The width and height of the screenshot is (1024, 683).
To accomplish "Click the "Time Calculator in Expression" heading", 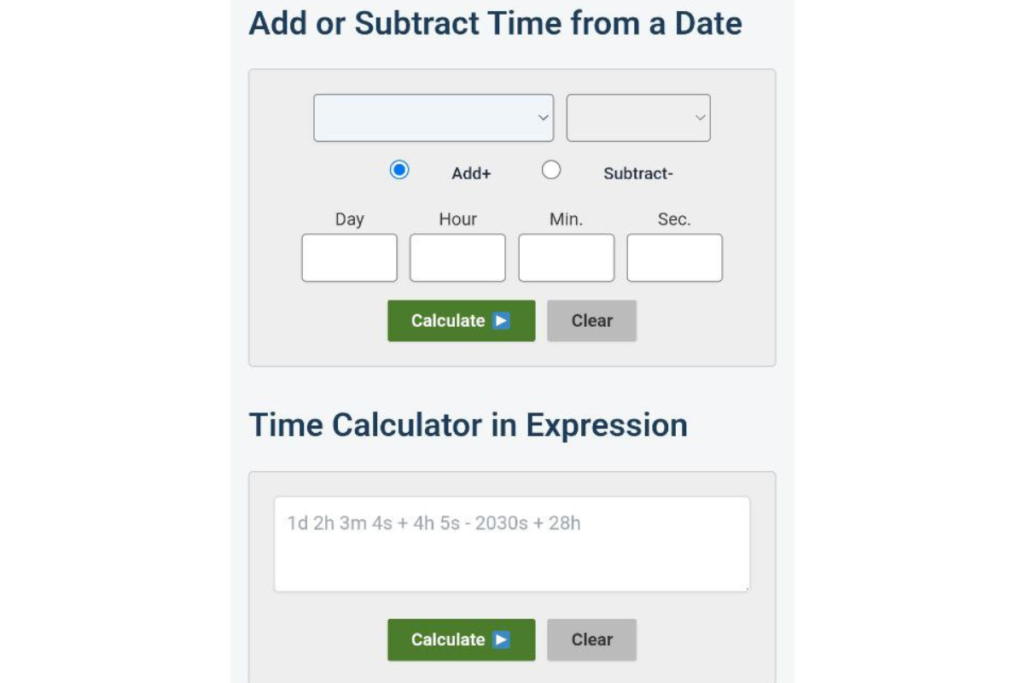I will point(468,425).
